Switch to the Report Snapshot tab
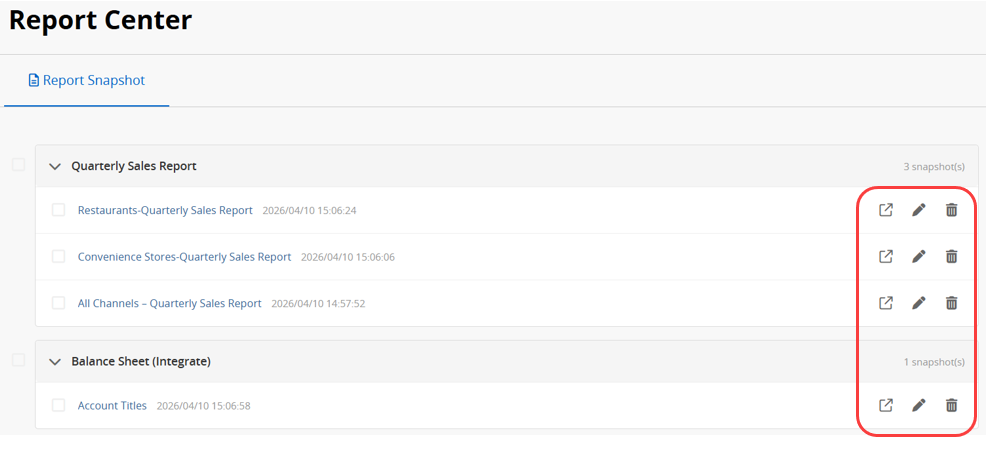990x449 pixels. (x=87, y=80)
